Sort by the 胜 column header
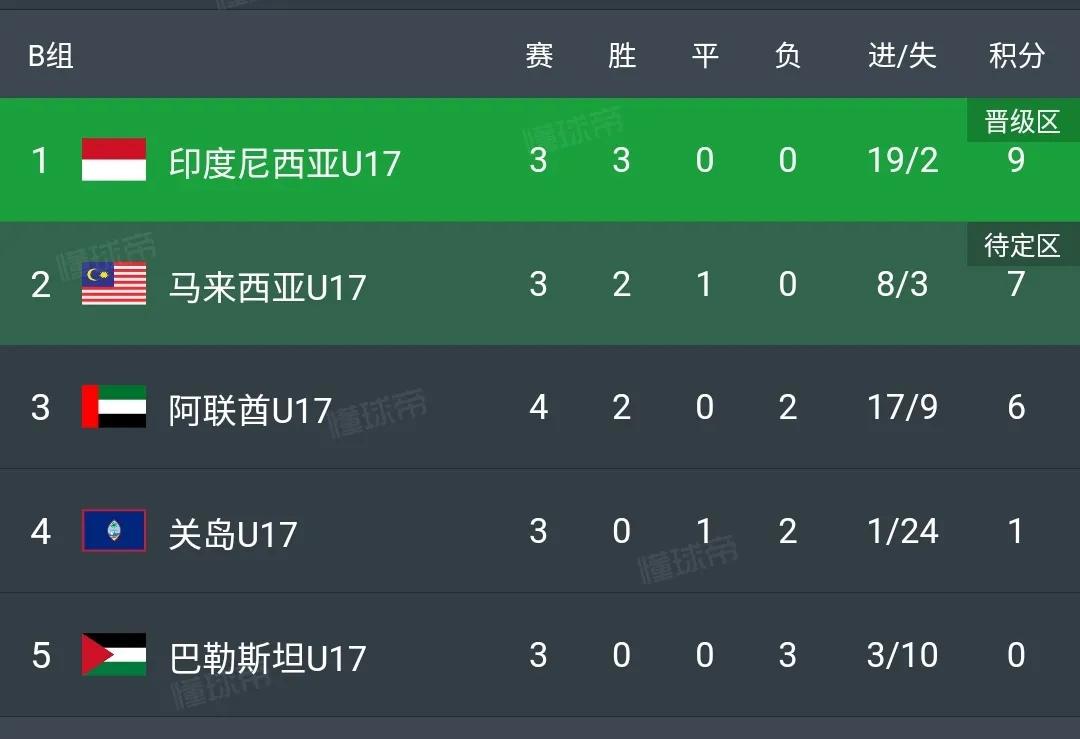The width and height of the screenshot is (1080, 739). (x=621, y=55)
